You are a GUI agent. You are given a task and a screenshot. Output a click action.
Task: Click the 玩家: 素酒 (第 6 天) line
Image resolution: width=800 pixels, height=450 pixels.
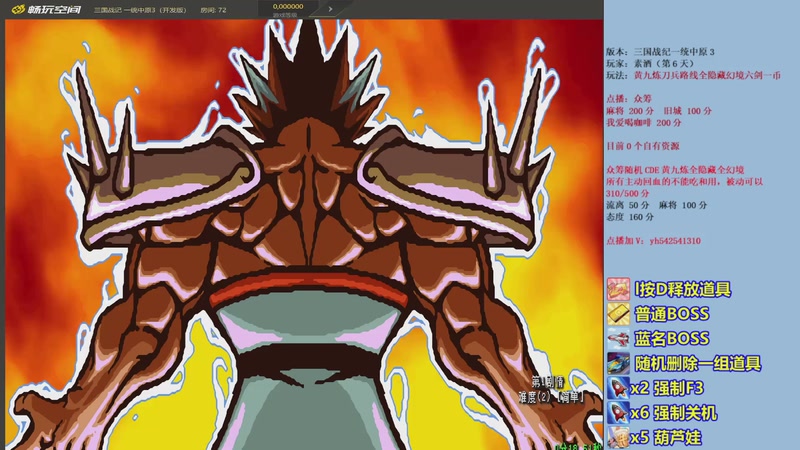point(651,63)
